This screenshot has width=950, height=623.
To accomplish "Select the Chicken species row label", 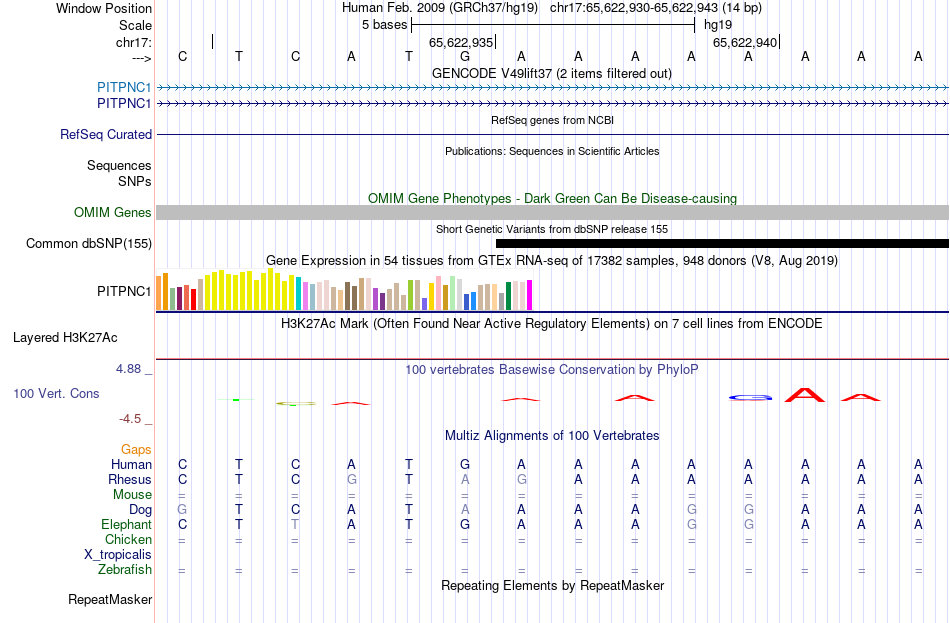I will coord(128,539).
